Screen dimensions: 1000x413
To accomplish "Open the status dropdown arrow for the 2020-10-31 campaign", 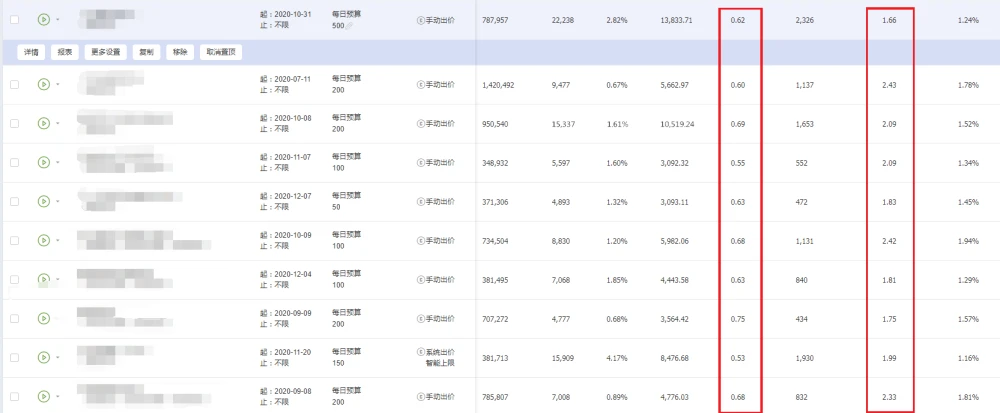I will coord(57,20).
